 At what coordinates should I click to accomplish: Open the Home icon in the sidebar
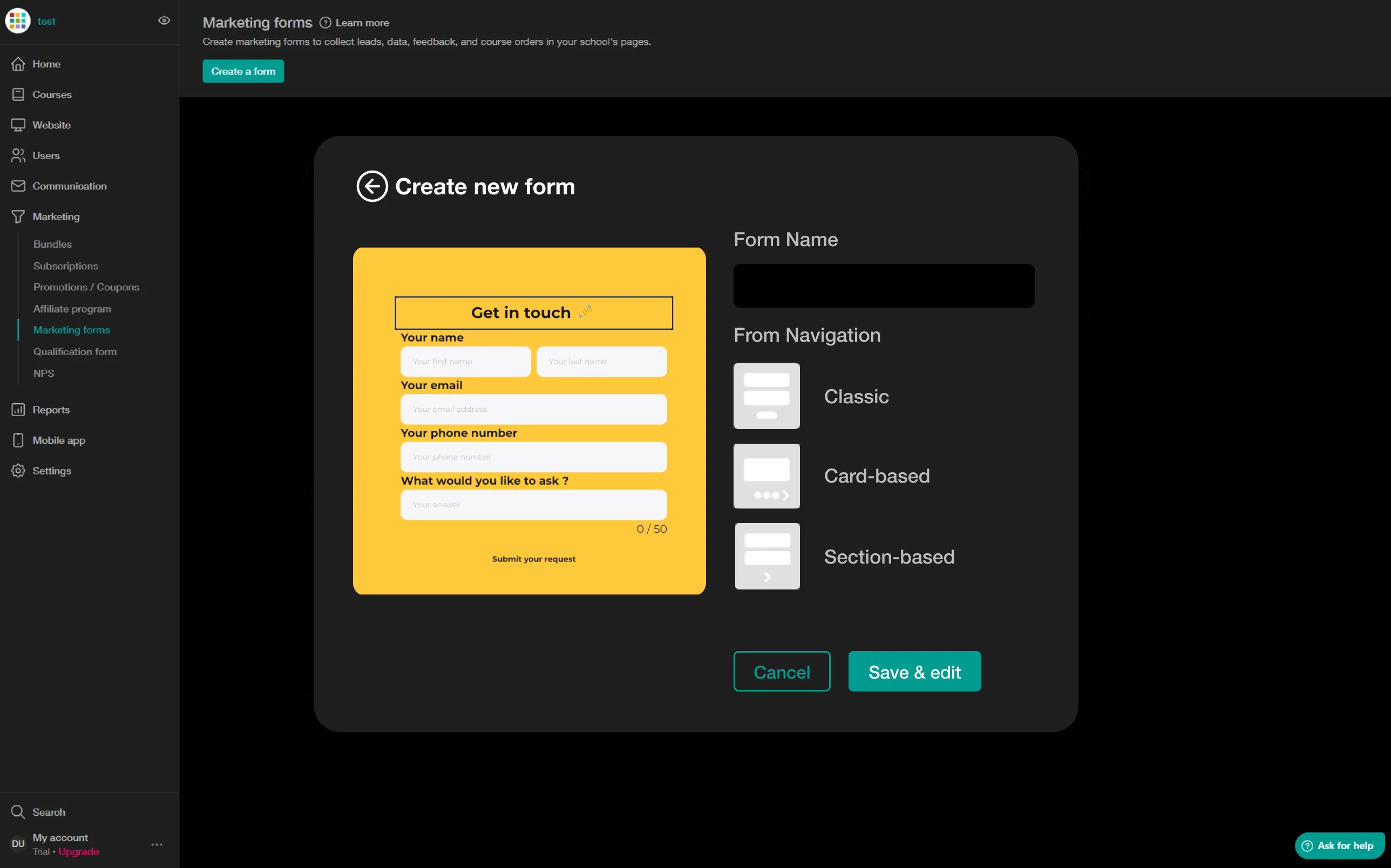(18, 64)
